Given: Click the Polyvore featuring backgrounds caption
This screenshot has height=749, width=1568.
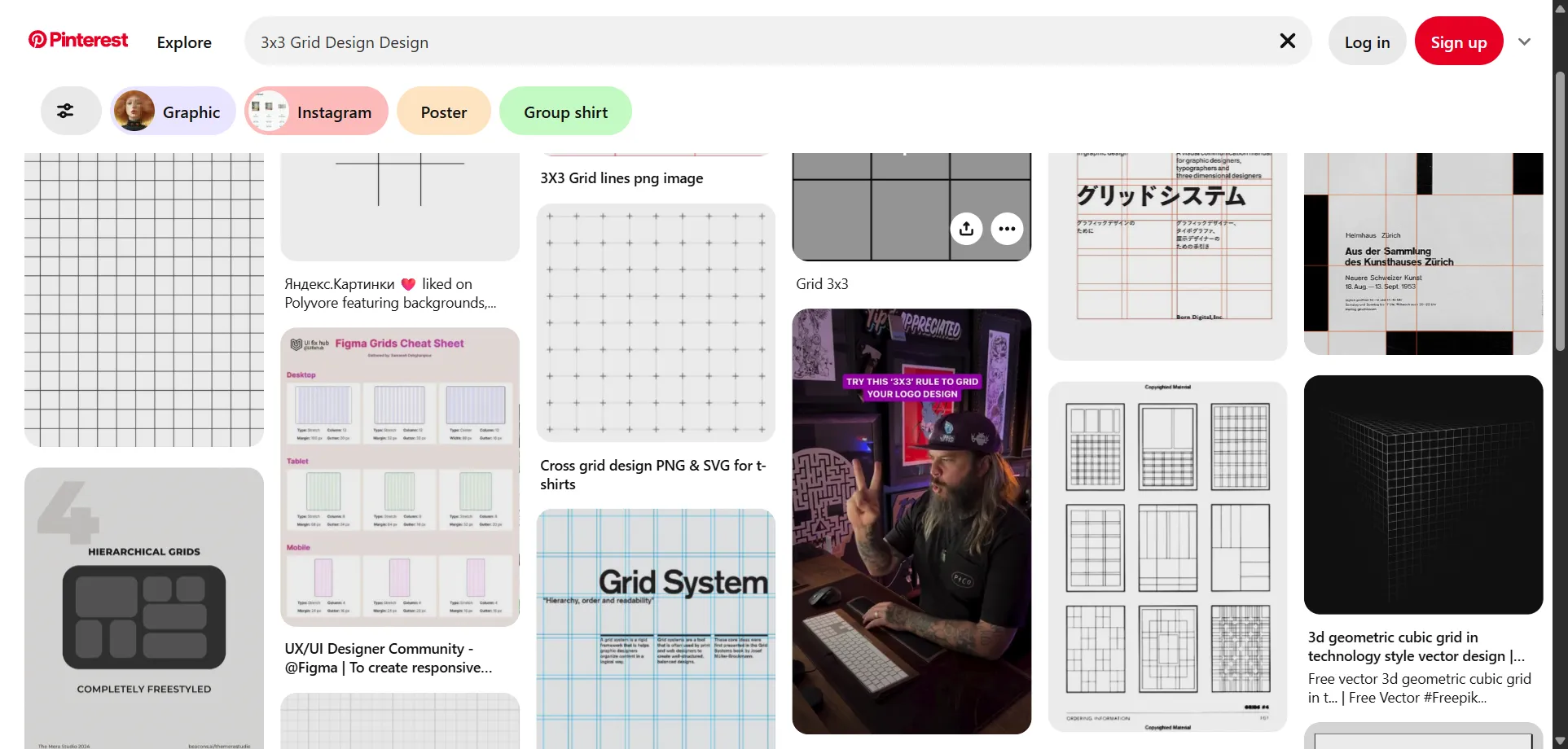Looking at the screenshot, I should pyautogui.click(x=390, y=293).
